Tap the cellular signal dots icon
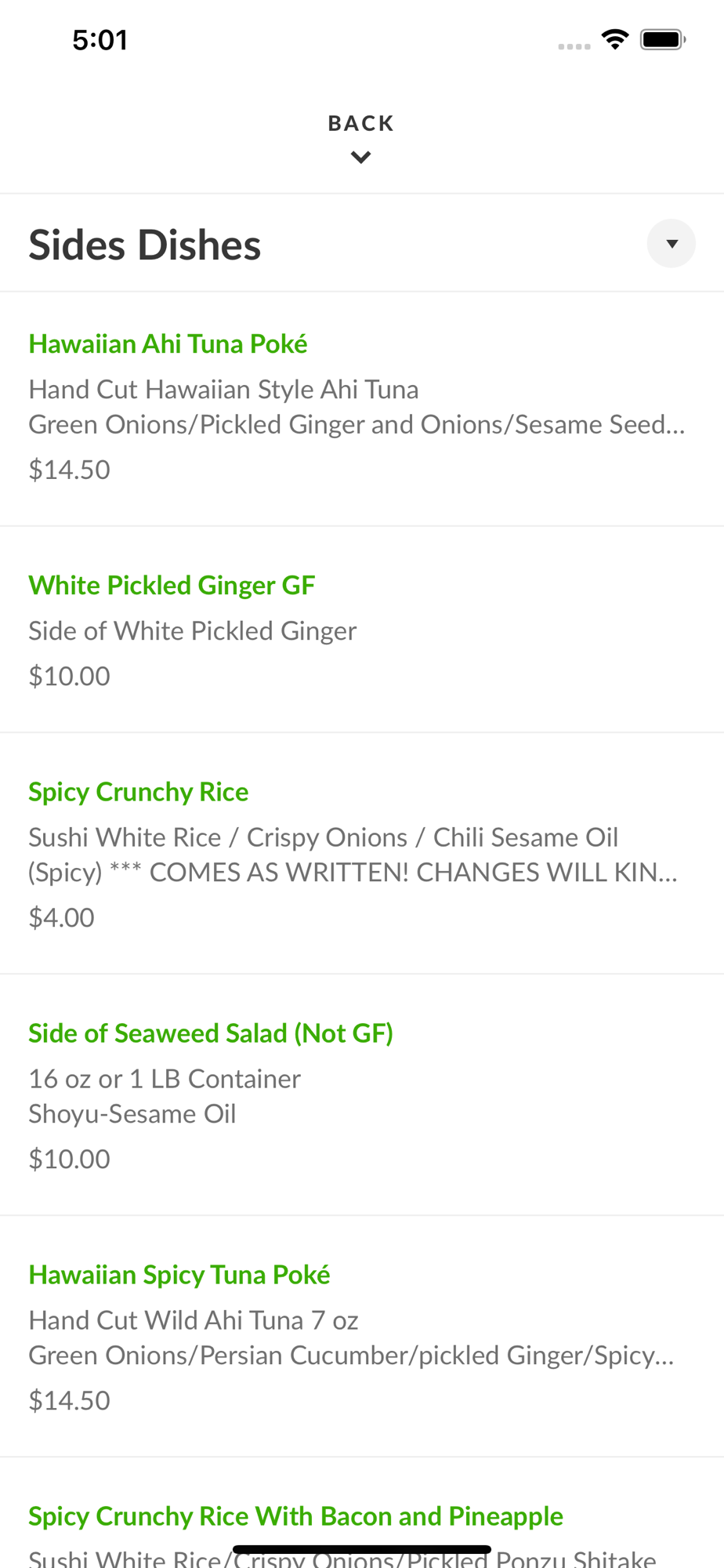The width and height of the screenshot is (724, 1568). point(574,46)
